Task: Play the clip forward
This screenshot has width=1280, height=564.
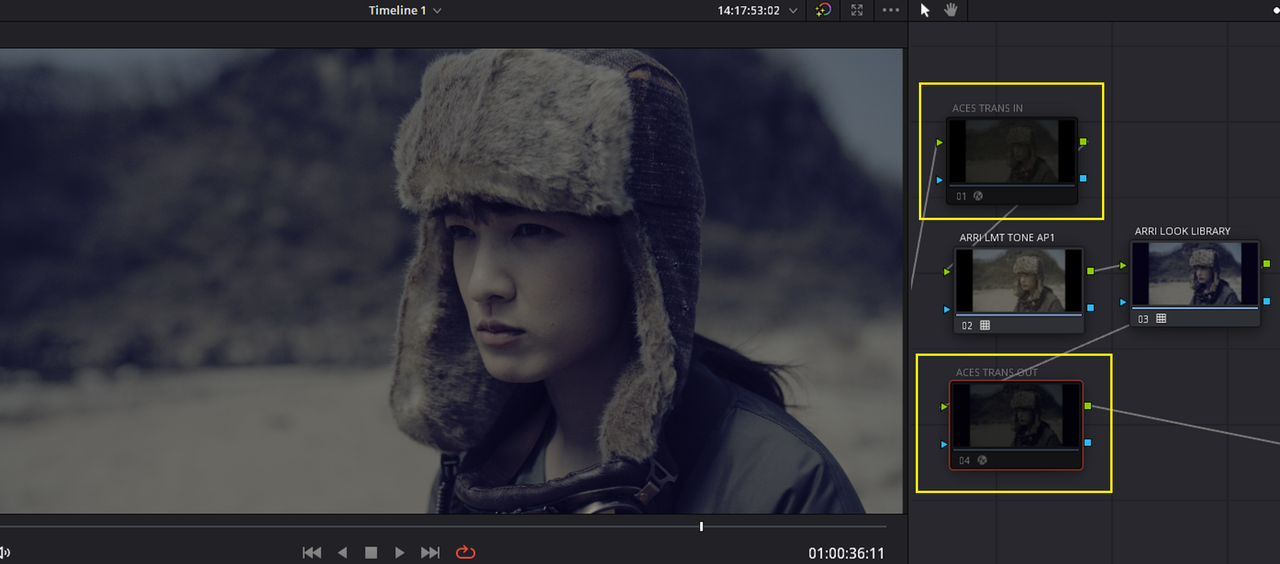Action: click(x=400, y=552)
